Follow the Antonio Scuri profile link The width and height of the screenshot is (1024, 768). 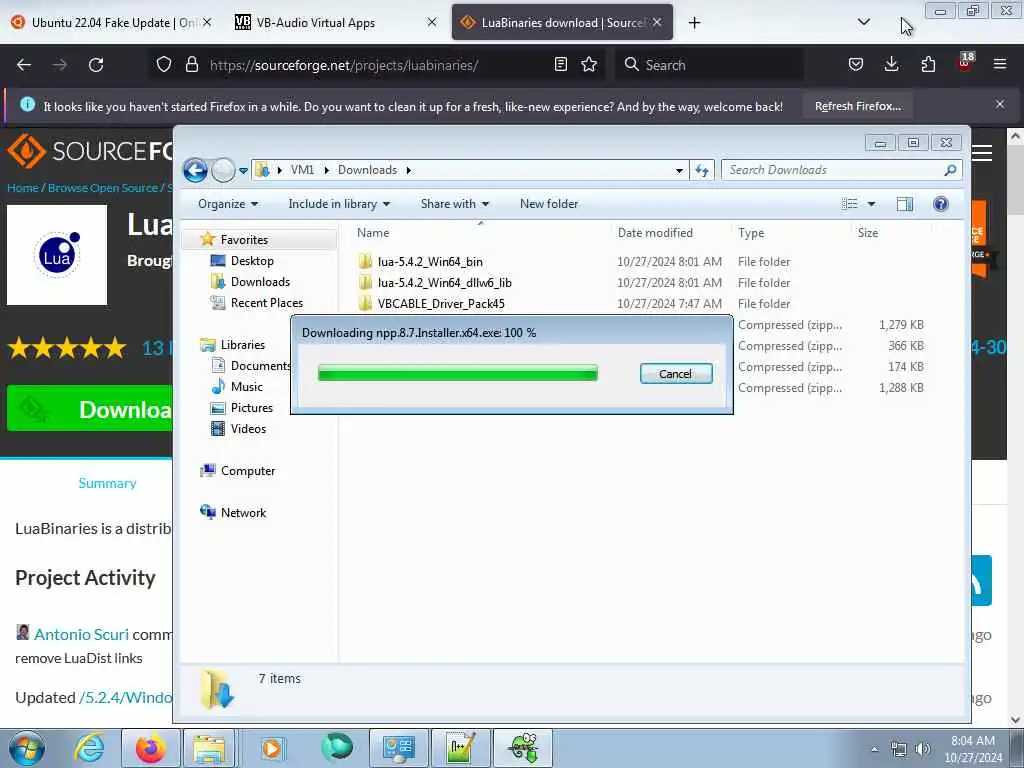coord(81,634)
